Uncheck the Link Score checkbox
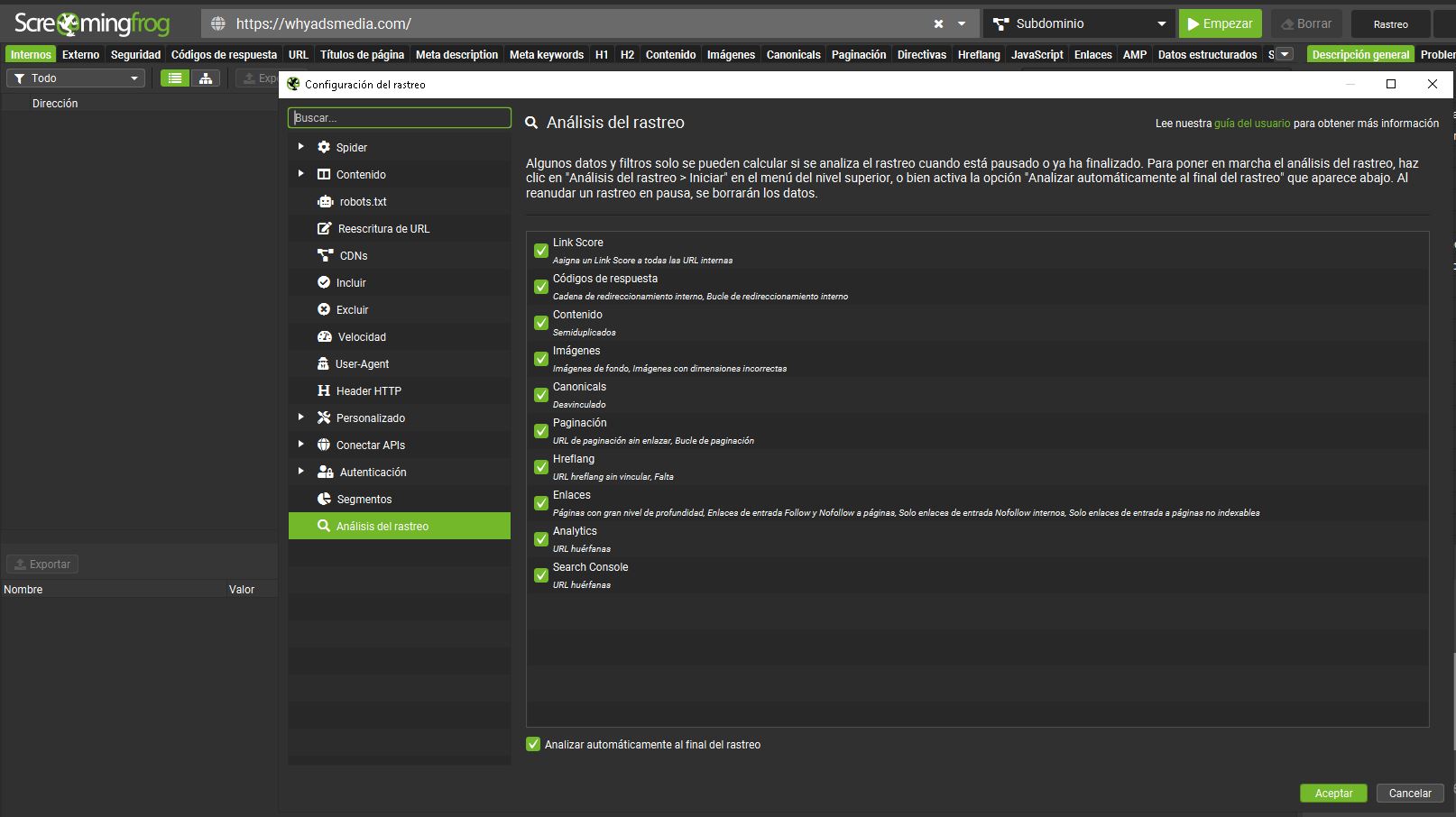1456x817 pixels. [541, 251]
